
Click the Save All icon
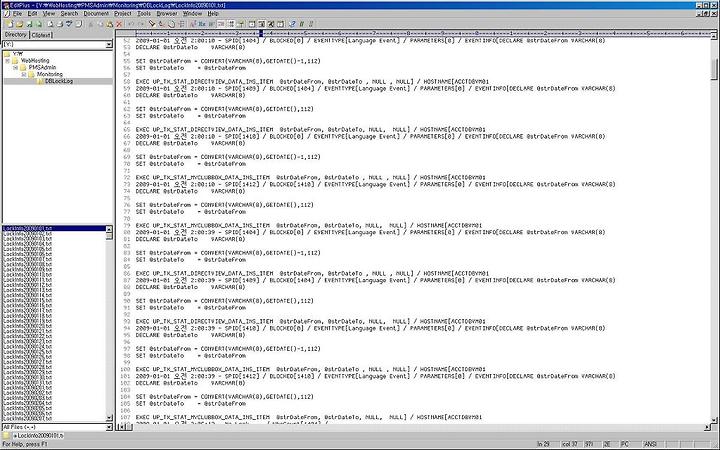pyautogui.click(x=39, y=24)
